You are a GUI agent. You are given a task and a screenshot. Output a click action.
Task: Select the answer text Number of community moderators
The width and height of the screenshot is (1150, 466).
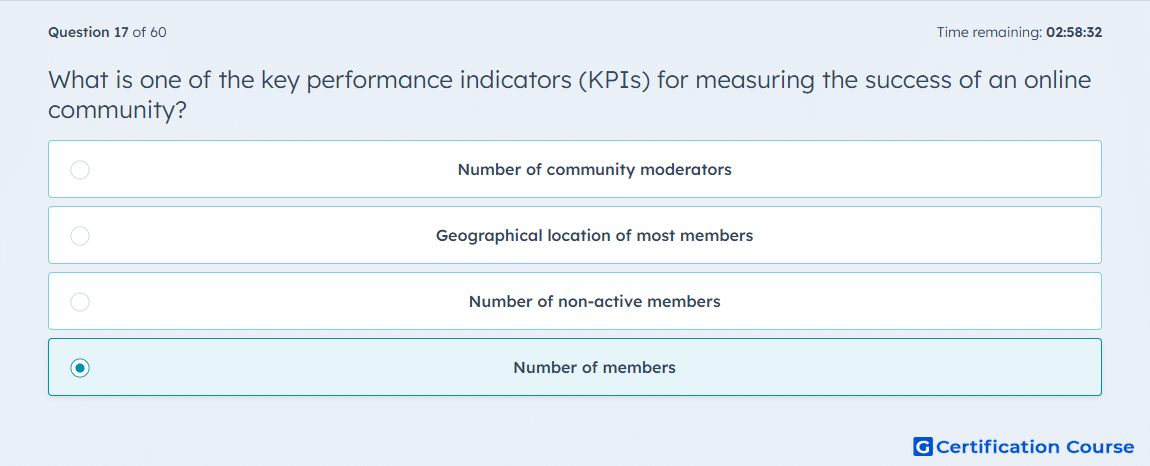594,170
